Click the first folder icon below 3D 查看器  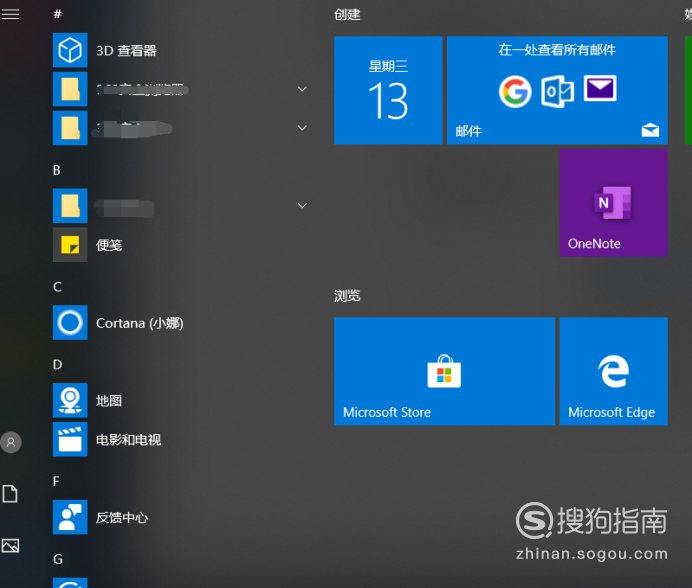[70, 89]
